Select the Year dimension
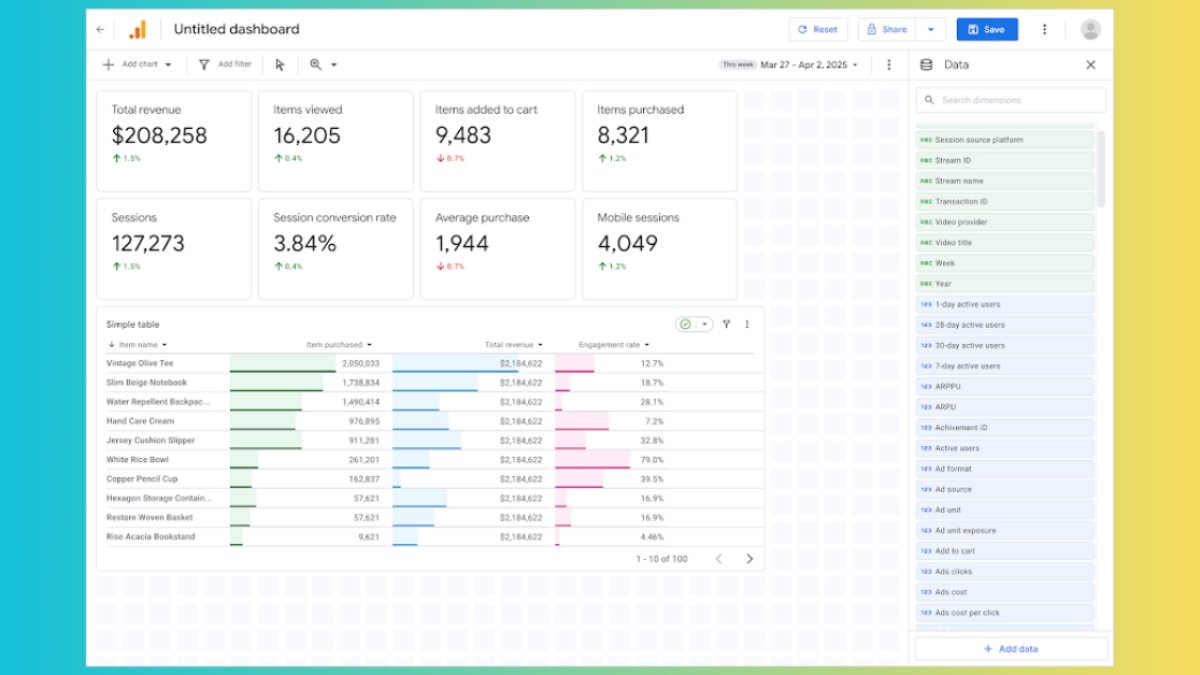Viewport: 1200px width, 675px height. point(1005,284)
